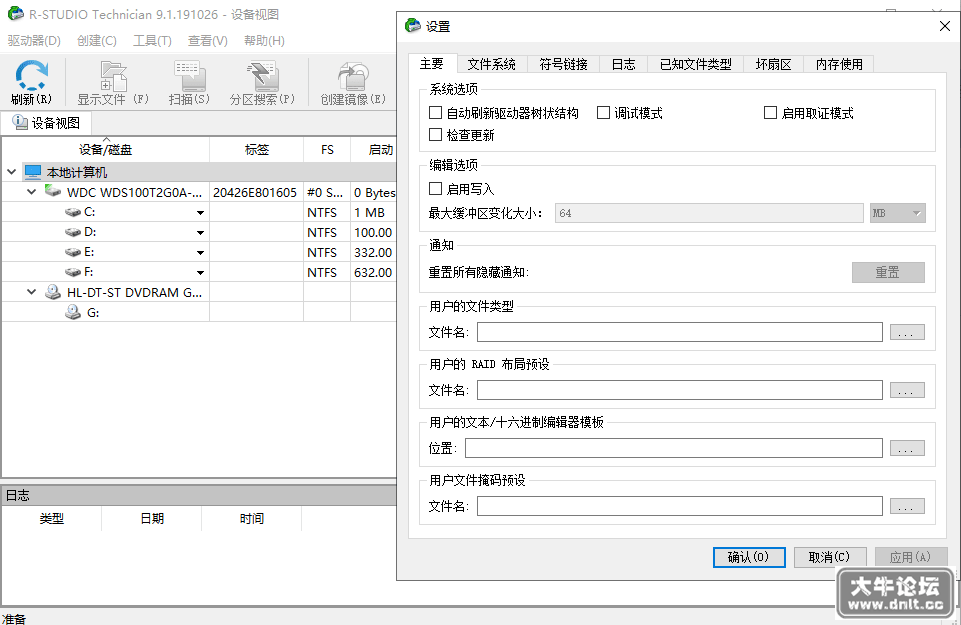Switch to the File Systems (文件系统) tab
Image resolution: width=961 pixels, height=625 pixels.
click(492, 64)
